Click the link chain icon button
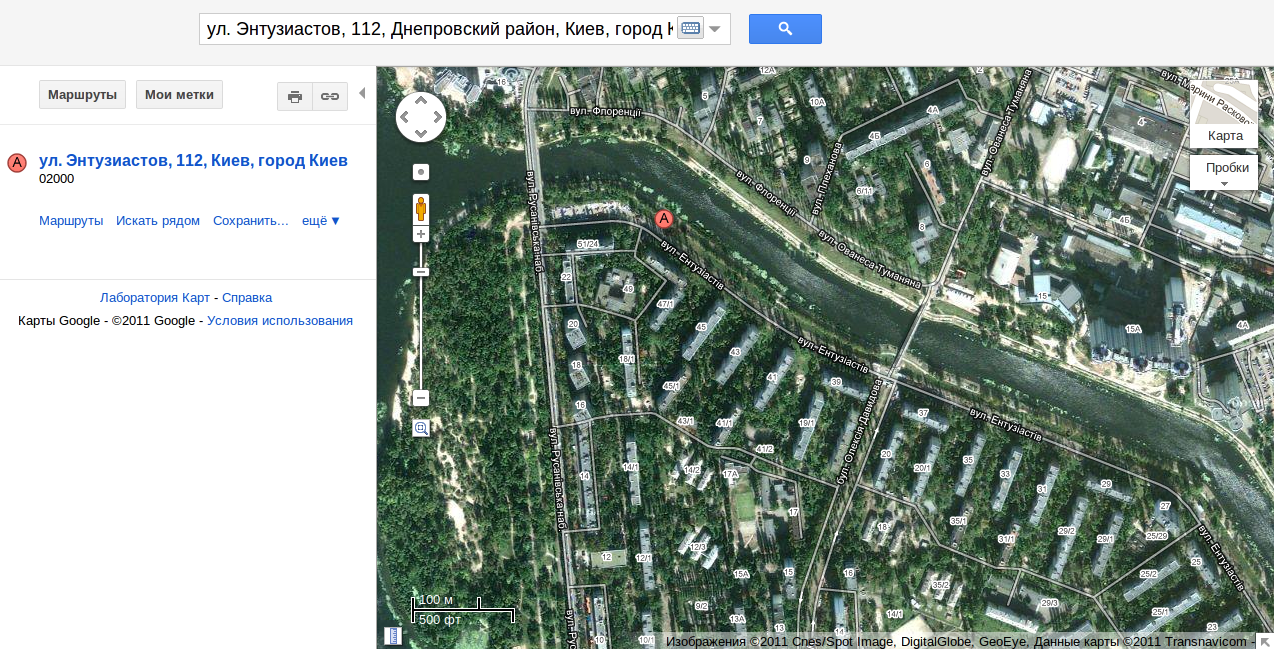 tap(330, 96)
